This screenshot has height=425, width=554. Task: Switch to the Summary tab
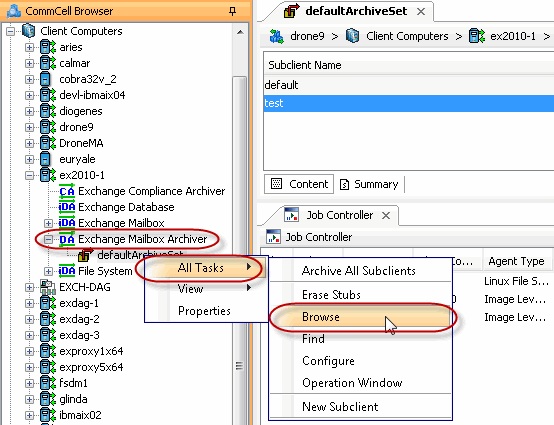pyautogui.click(x=369, y=184)
